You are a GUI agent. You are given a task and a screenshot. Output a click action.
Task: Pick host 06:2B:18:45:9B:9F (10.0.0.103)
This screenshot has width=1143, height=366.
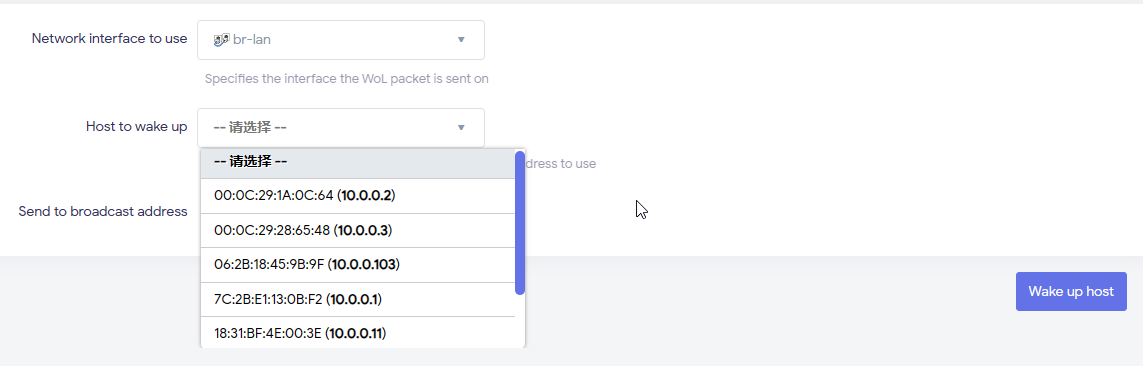(x=358, y=265)
